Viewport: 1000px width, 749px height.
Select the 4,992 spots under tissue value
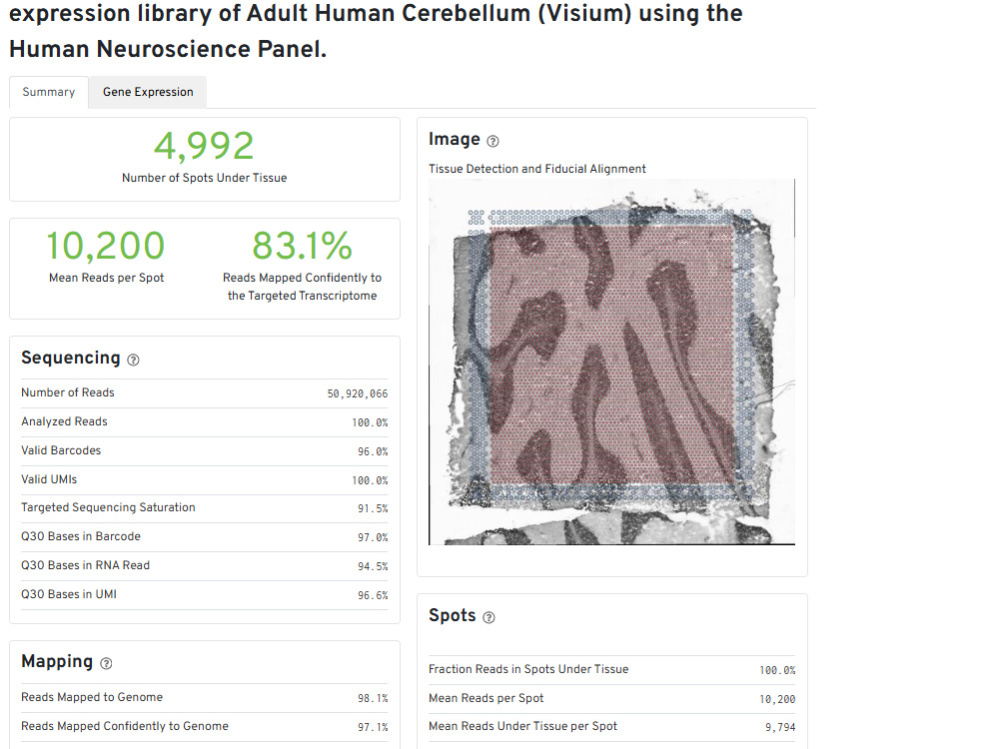[204, 146]
